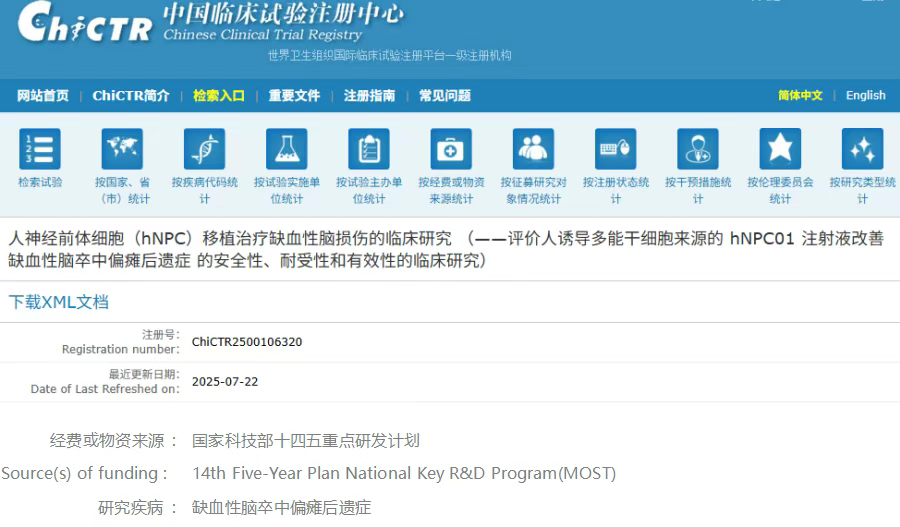Viewport: 900px width, 527px height.
Task: Click the people recruitment status statistics icon
Action: [x=533, y=149]
